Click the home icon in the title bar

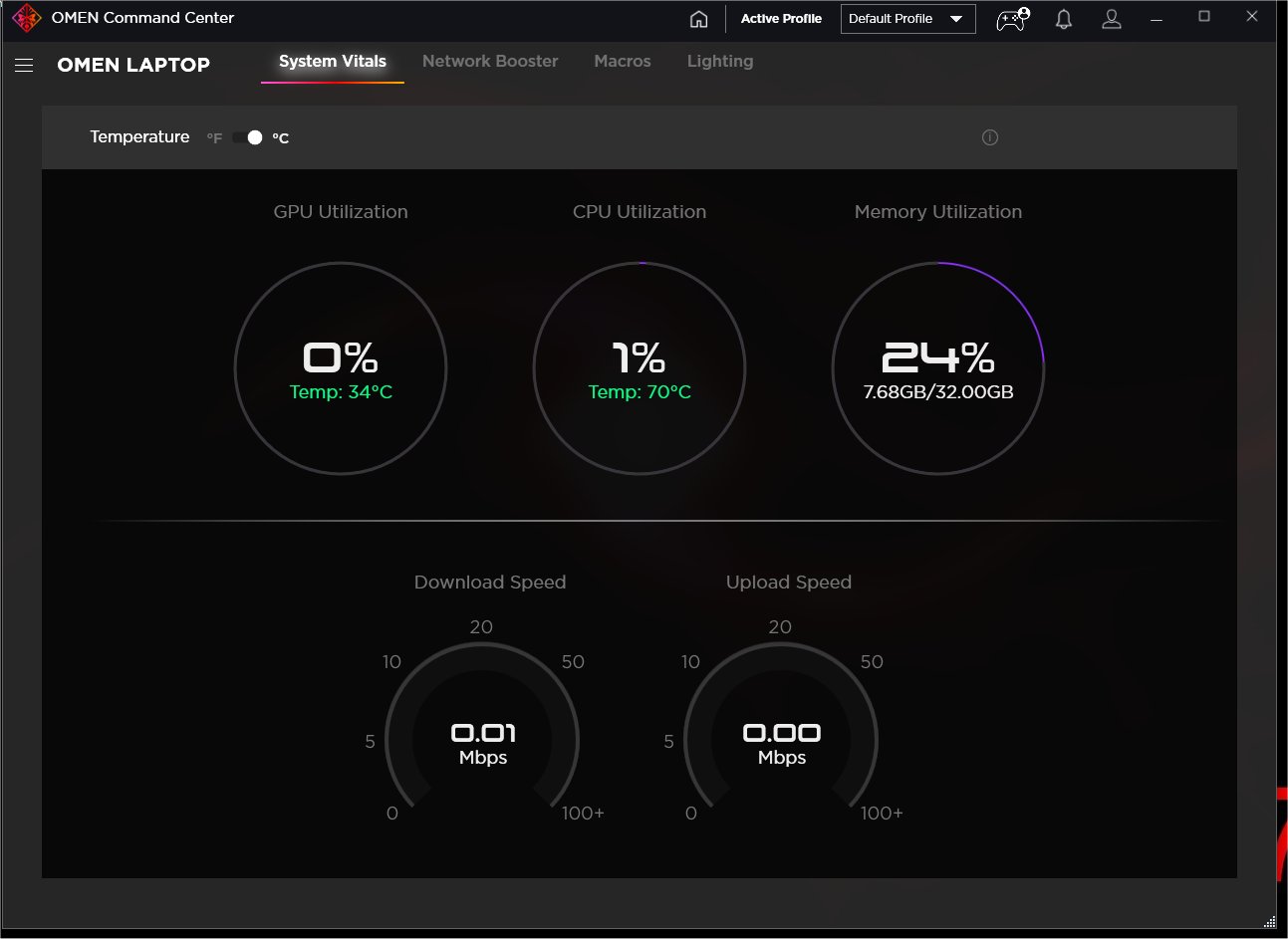coord(698,18)
